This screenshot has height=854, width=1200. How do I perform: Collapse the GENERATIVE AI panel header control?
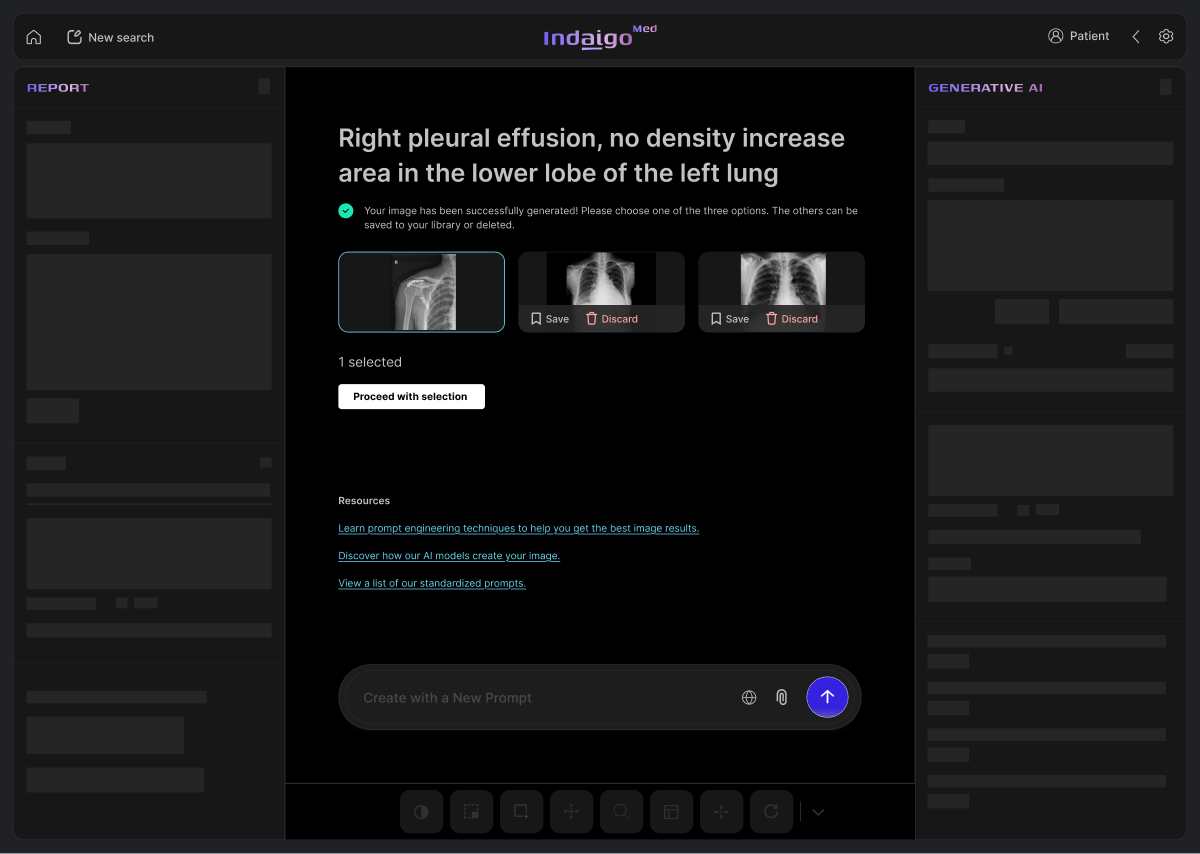pyautogui.click(x=1166, y=87)
